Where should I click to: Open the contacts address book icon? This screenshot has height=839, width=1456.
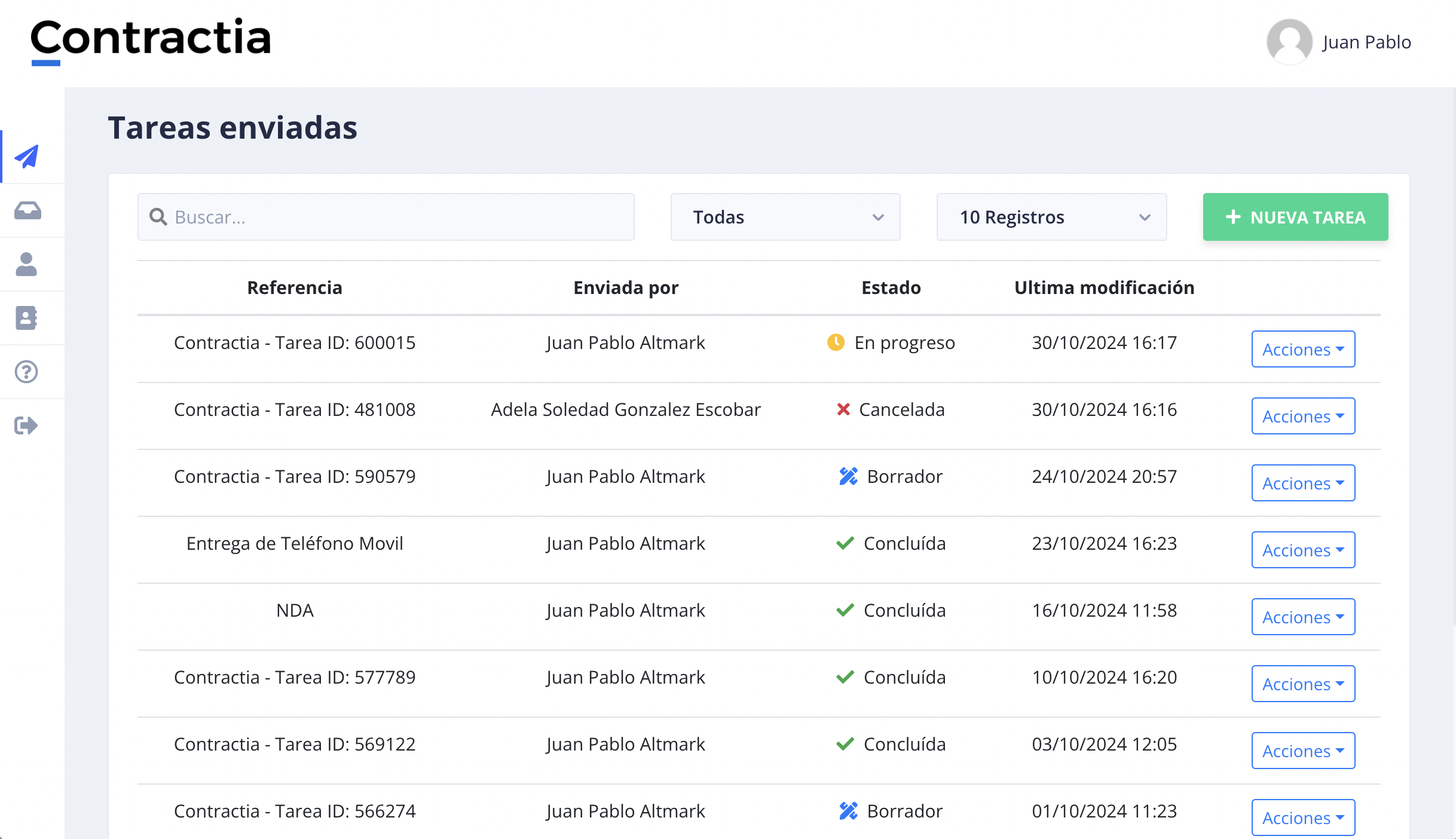pos(27,318)
